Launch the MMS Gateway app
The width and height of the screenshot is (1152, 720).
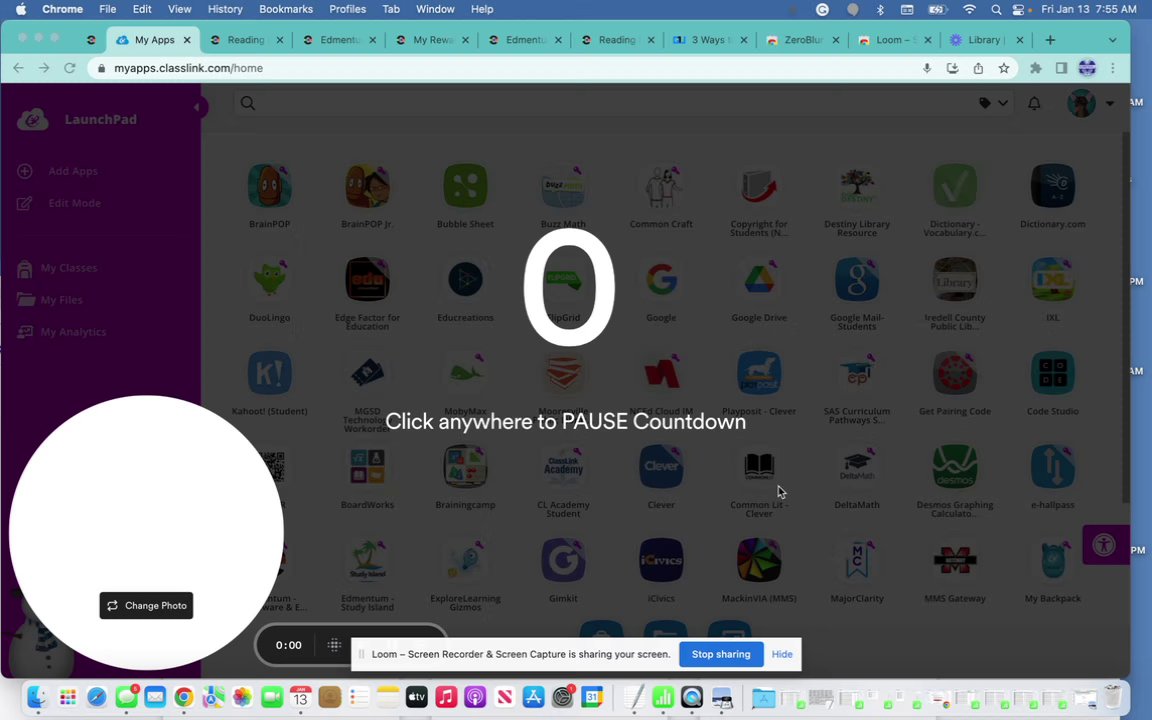(x=954, y=560)
